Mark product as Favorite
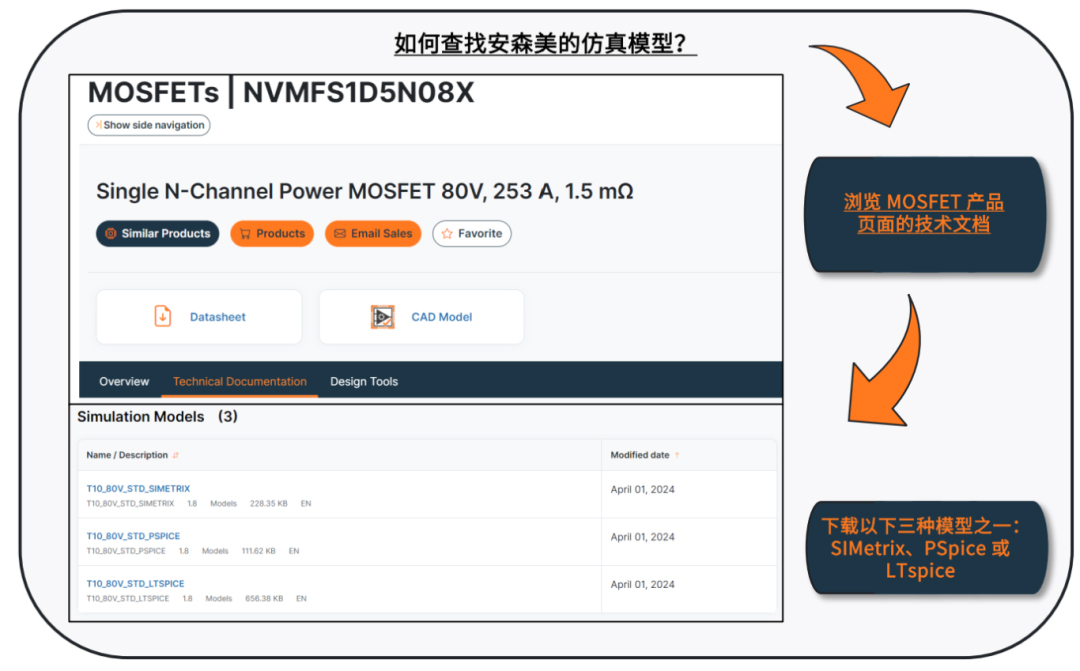 [x=472, y=234]
